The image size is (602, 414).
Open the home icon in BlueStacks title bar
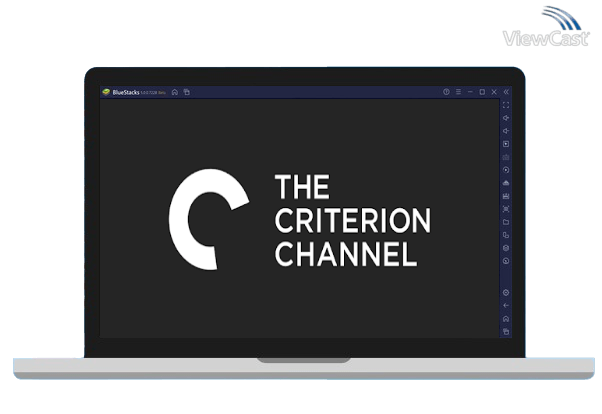[175, 92]
